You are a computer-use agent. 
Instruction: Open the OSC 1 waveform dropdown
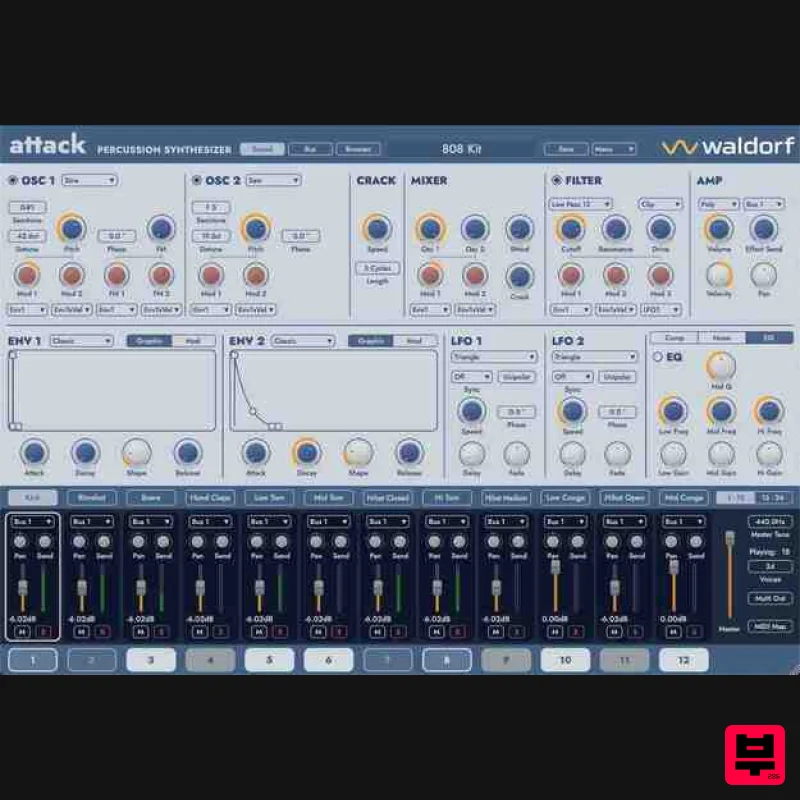(90, 181)
